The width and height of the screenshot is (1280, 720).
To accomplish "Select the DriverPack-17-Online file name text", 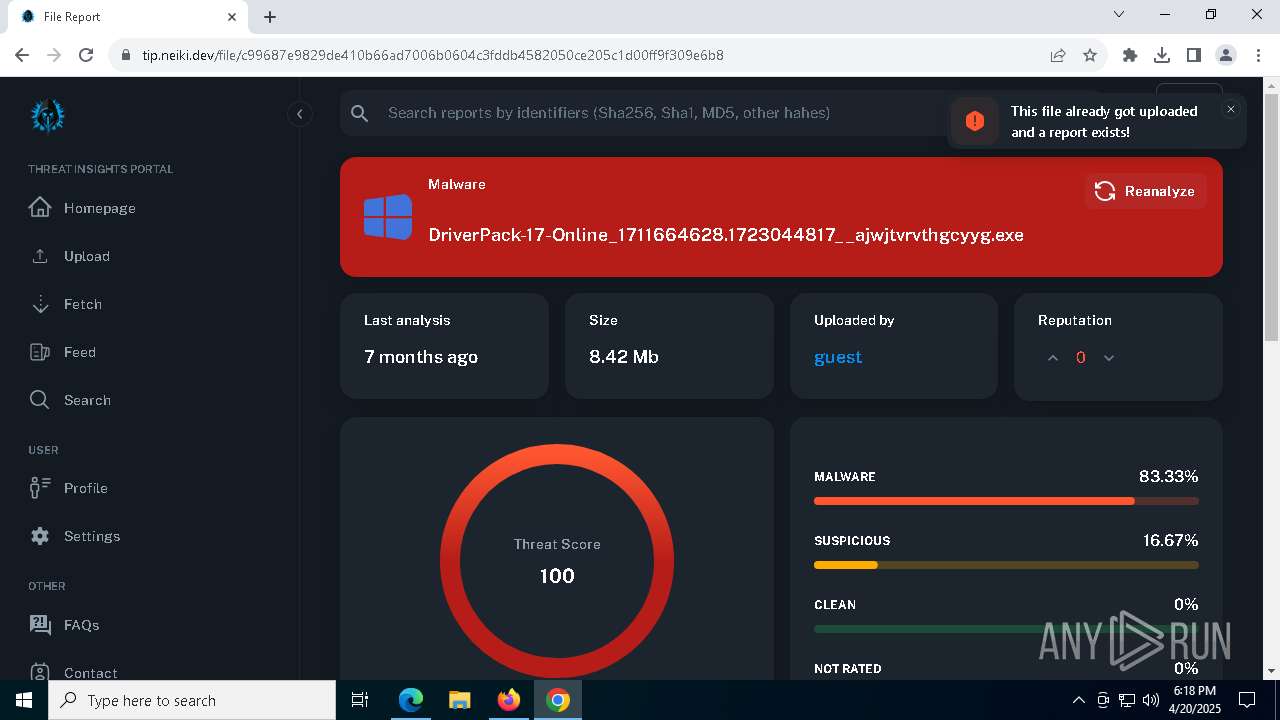I will [726, 235].
